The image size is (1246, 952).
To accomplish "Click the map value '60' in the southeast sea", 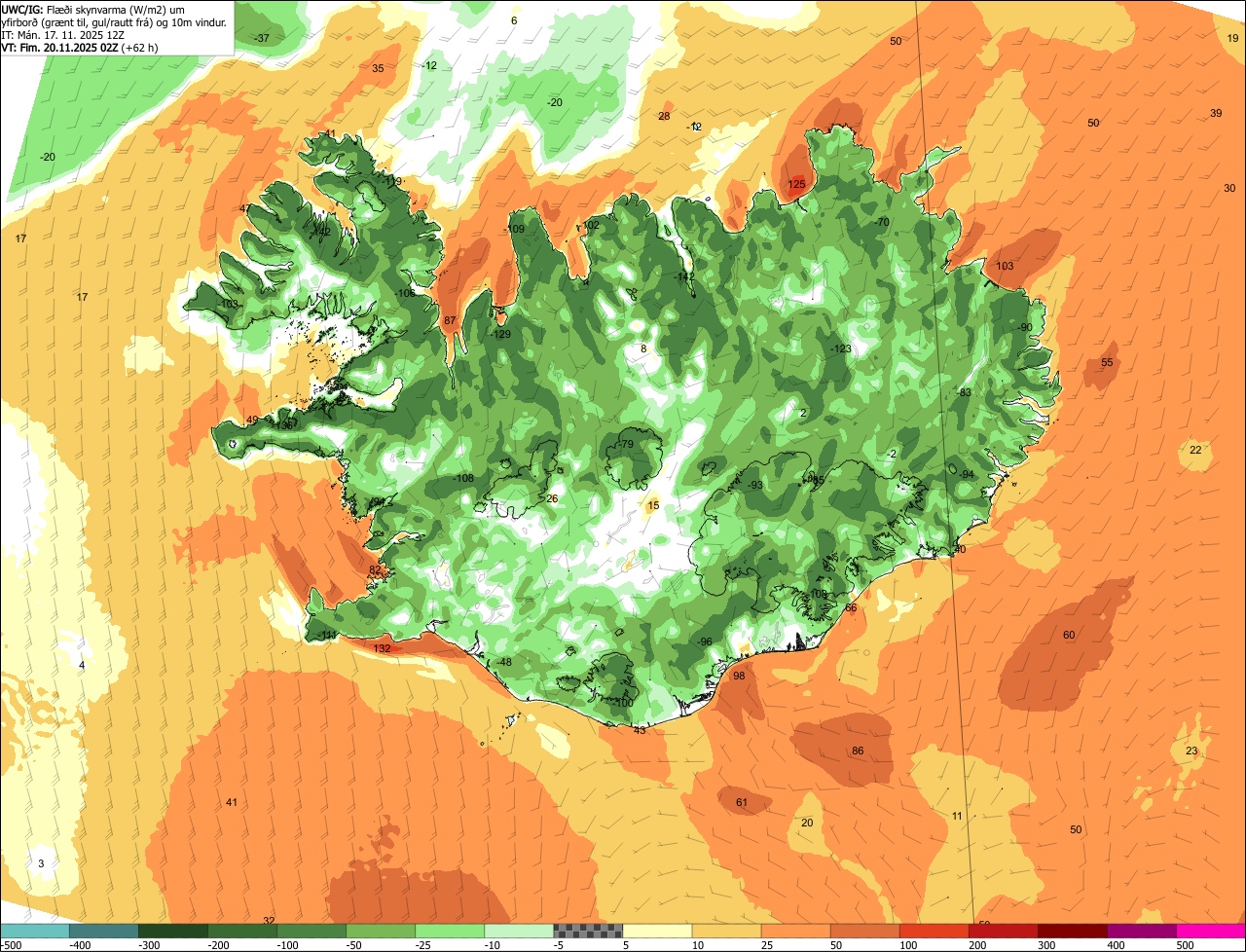I will click(1069, 635).
